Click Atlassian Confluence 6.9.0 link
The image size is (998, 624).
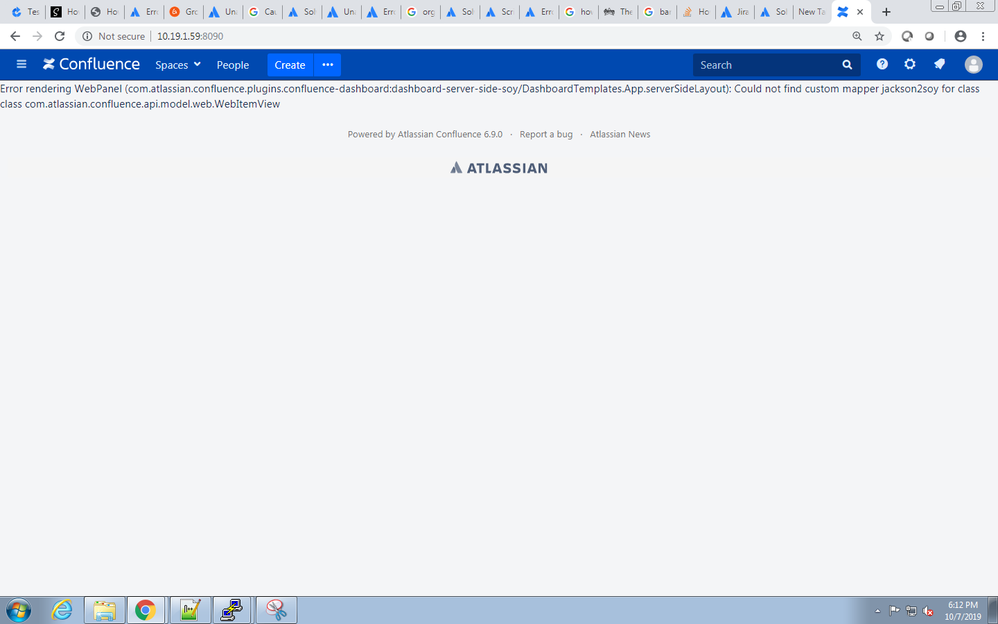(x=450, y=134)
